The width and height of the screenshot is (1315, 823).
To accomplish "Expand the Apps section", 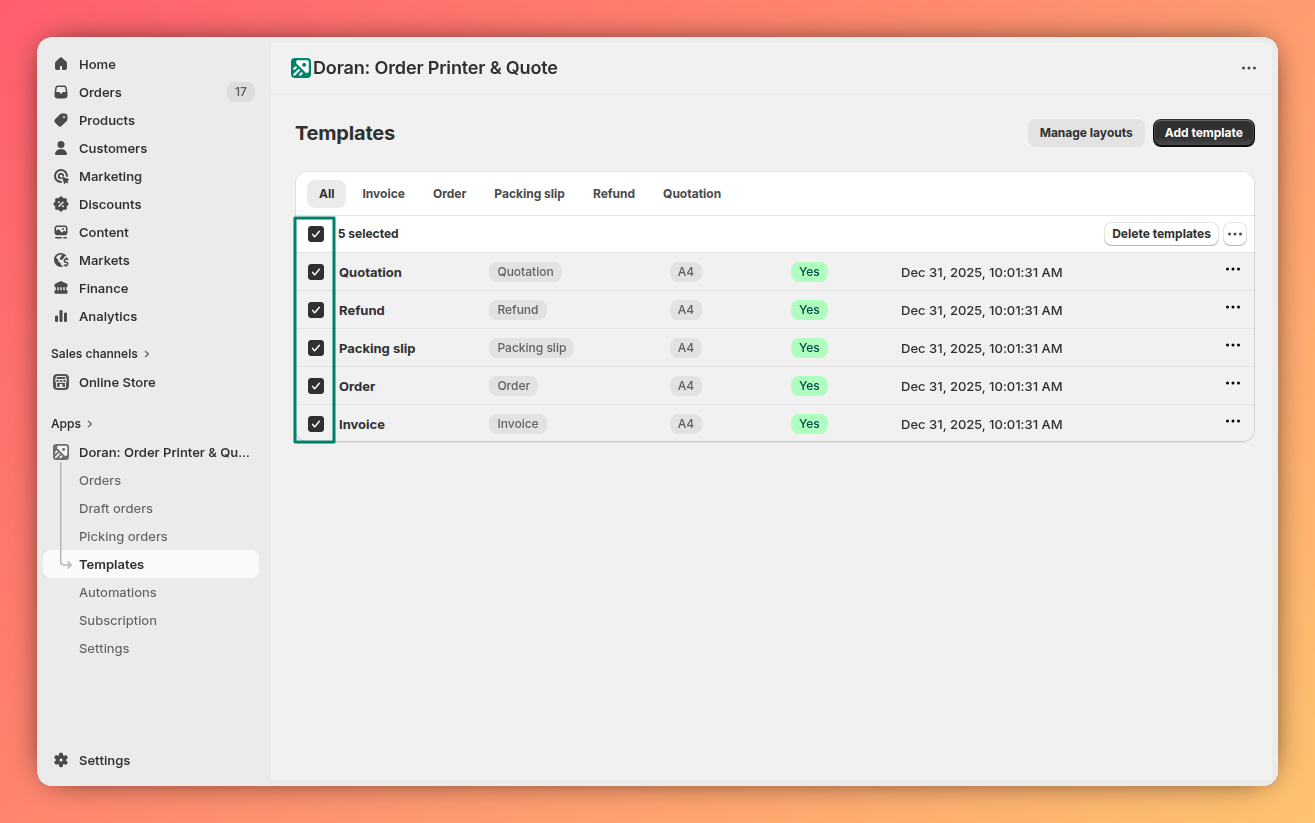I will 72,424.
